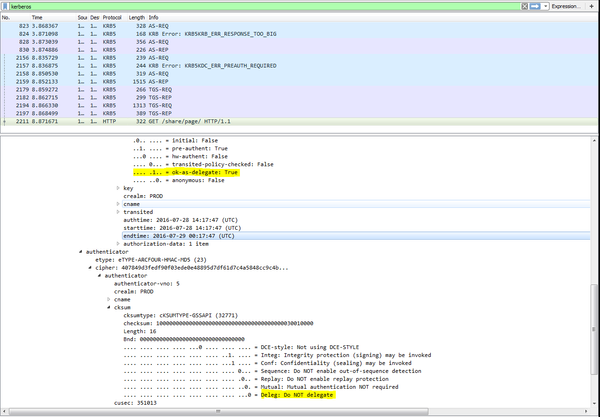600x417 pixels.
Task: Expand the authorization-data tree node
Action: [118, 243]
